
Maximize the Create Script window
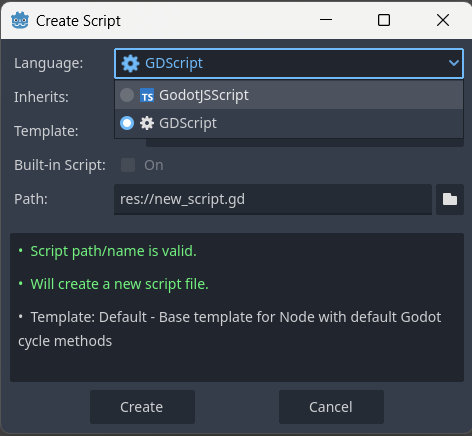384,20
